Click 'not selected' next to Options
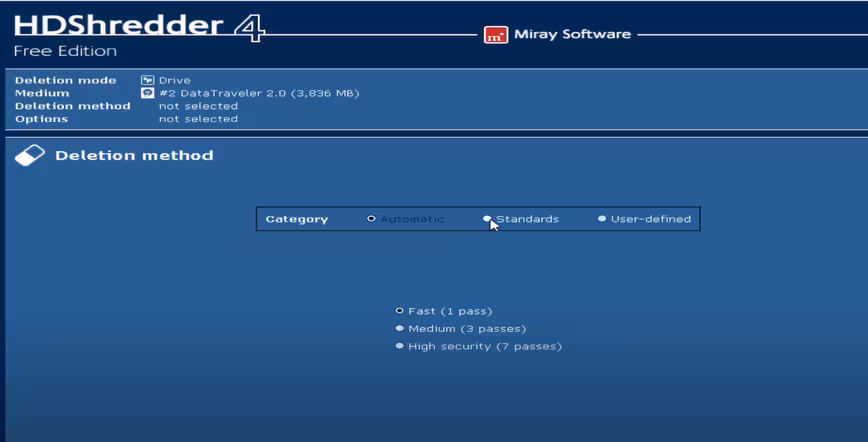The height and width of the screenshot is (442, 868). tap(198, 119)
